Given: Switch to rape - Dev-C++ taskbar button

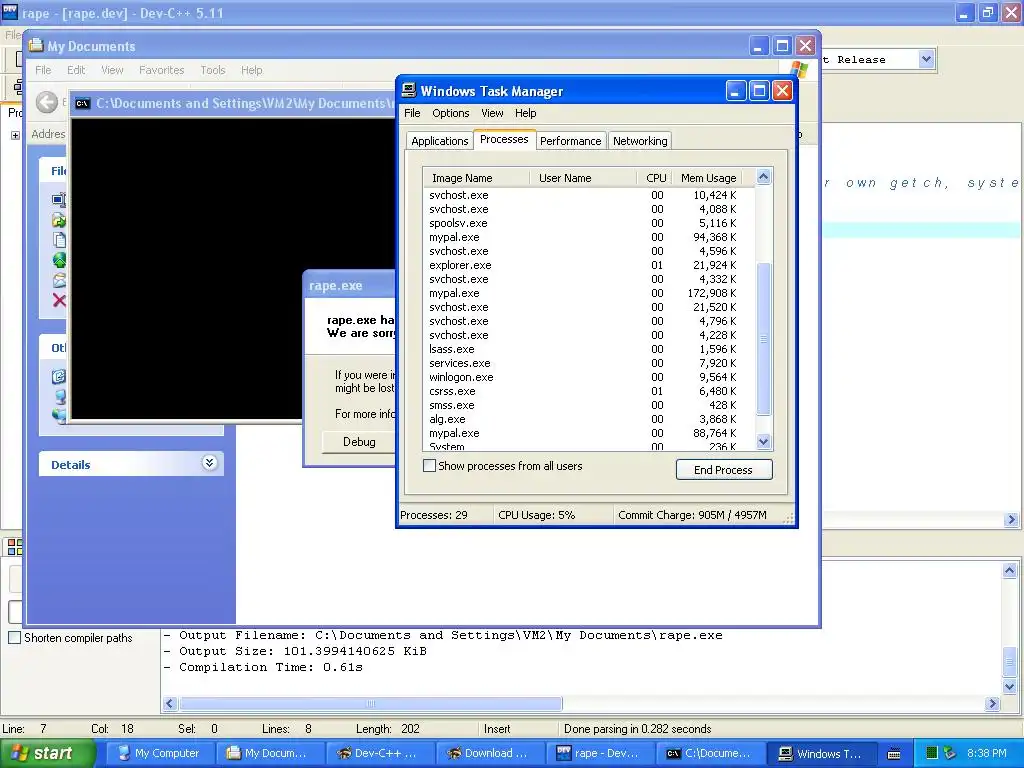Looking at the screenshot, I should click(x=600, y=753).
